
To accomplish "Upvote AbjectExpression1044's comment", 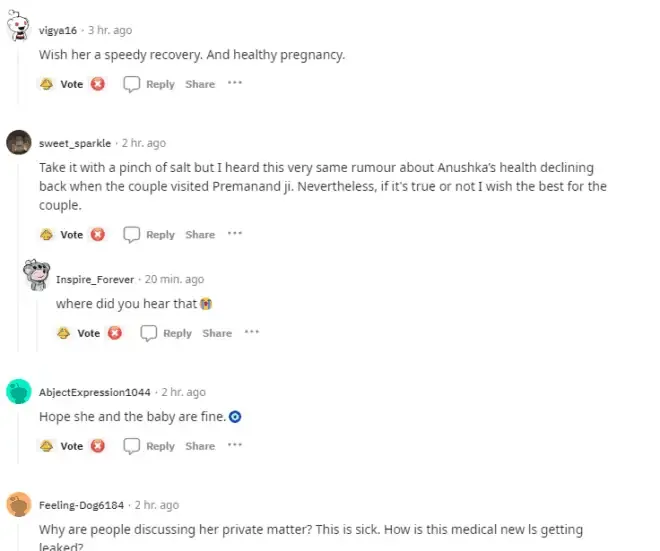I will tap(46, 446).
